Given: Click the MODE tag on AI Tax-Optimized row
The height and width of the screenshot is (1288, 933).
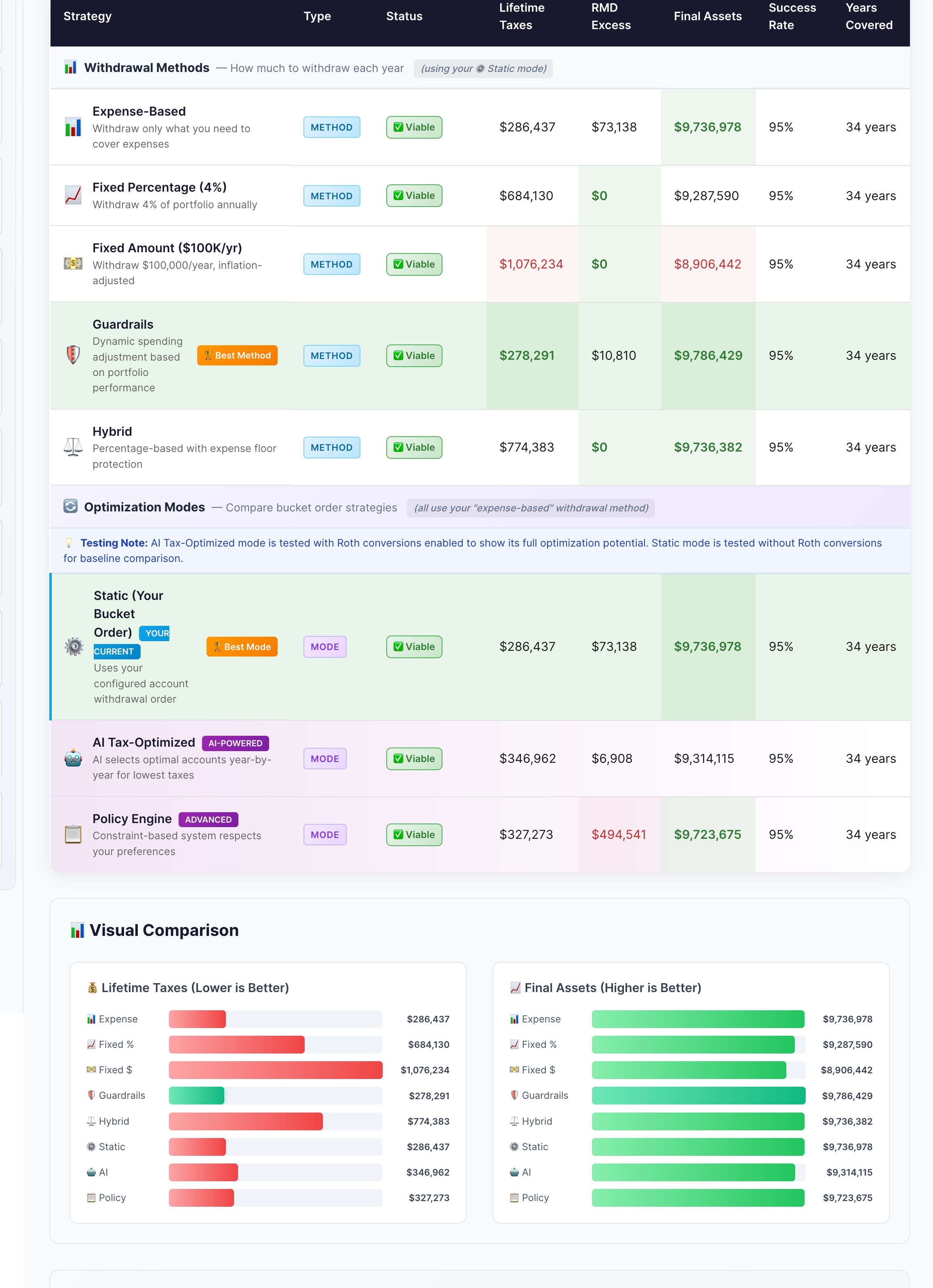Looking at the screenshot, I should [324, 758].
